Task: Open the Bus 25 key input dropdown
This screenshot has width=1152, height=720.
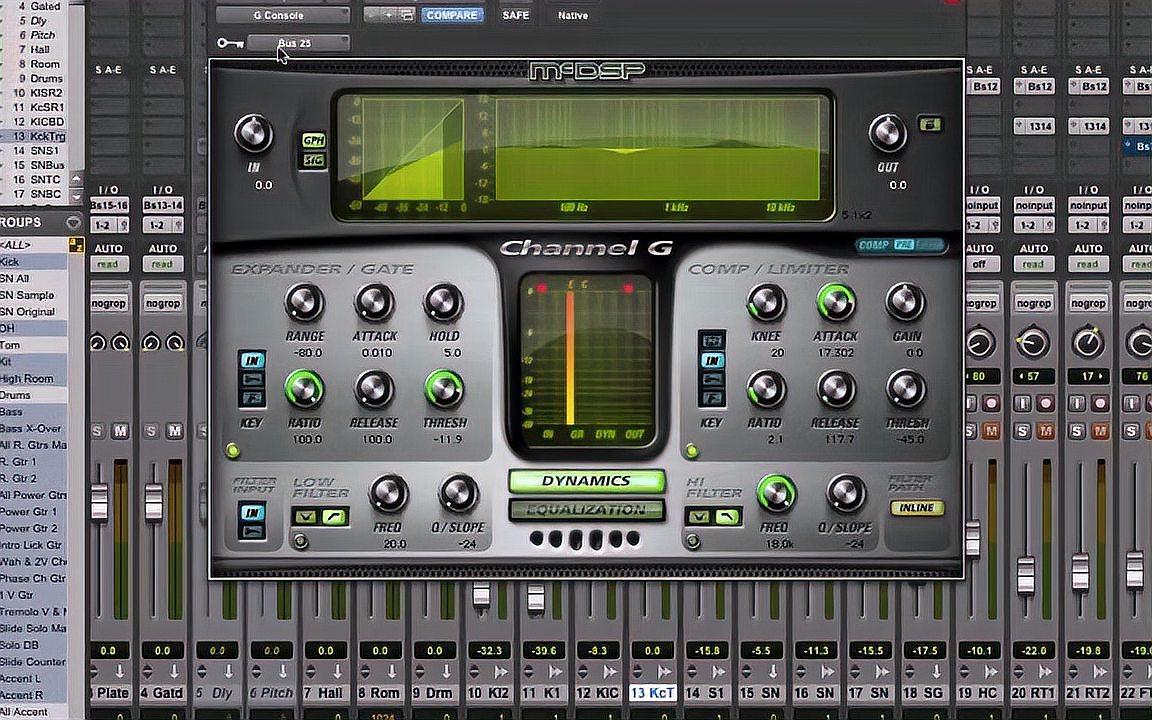Action: (x=298, y=43)
